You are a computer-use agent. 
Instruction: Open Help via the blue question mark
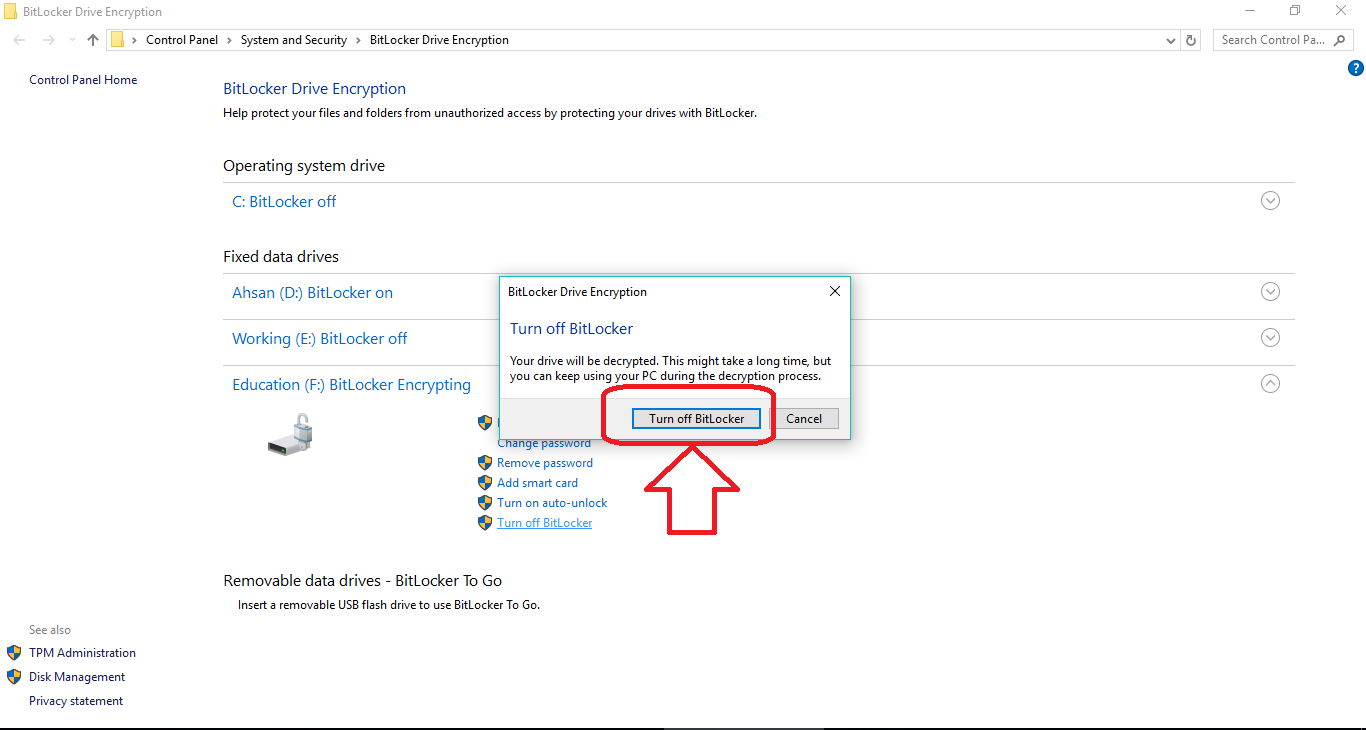1356,69
